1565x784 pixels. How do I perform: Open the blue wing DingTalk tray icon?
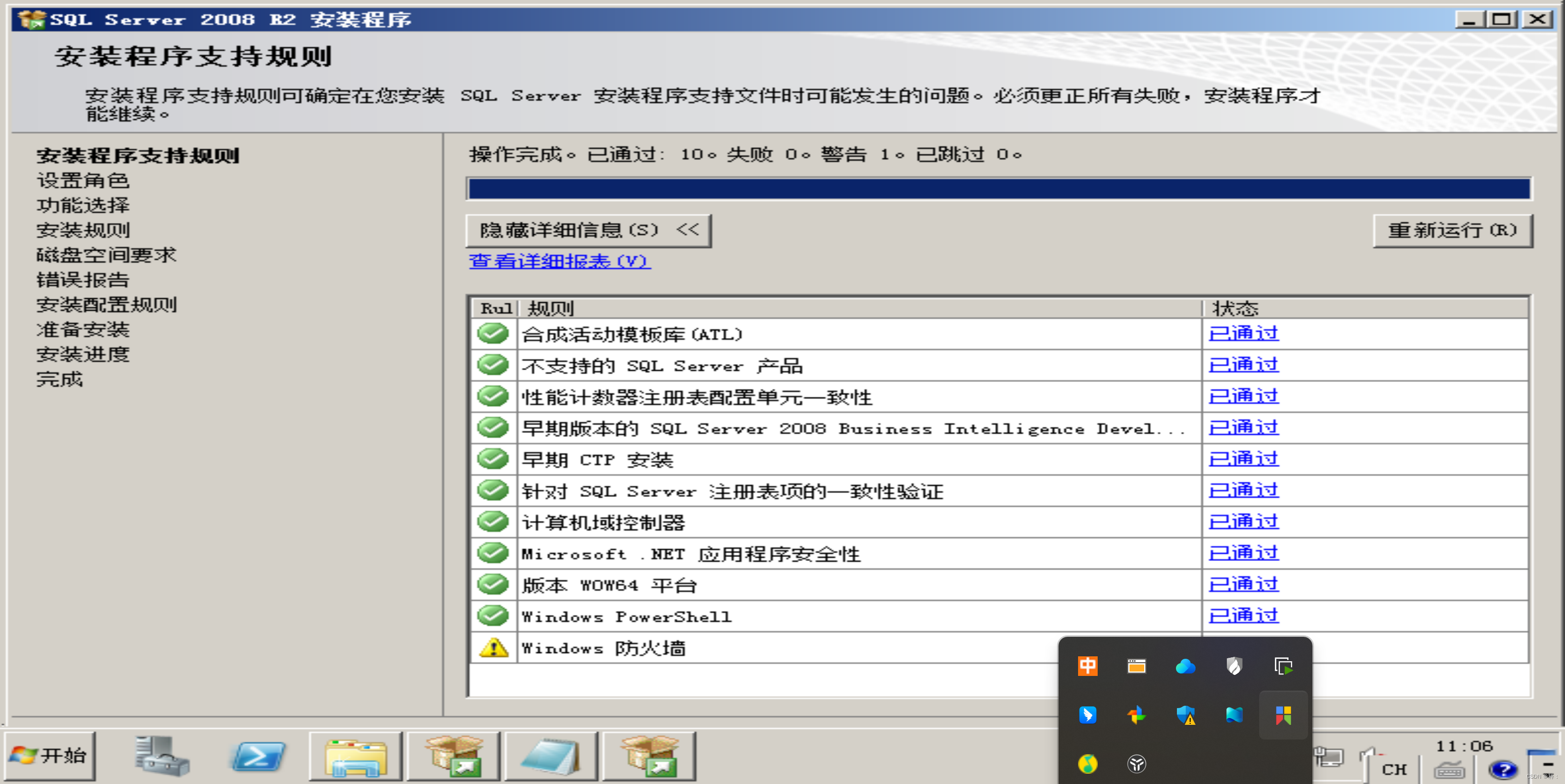pos(1087,715)
